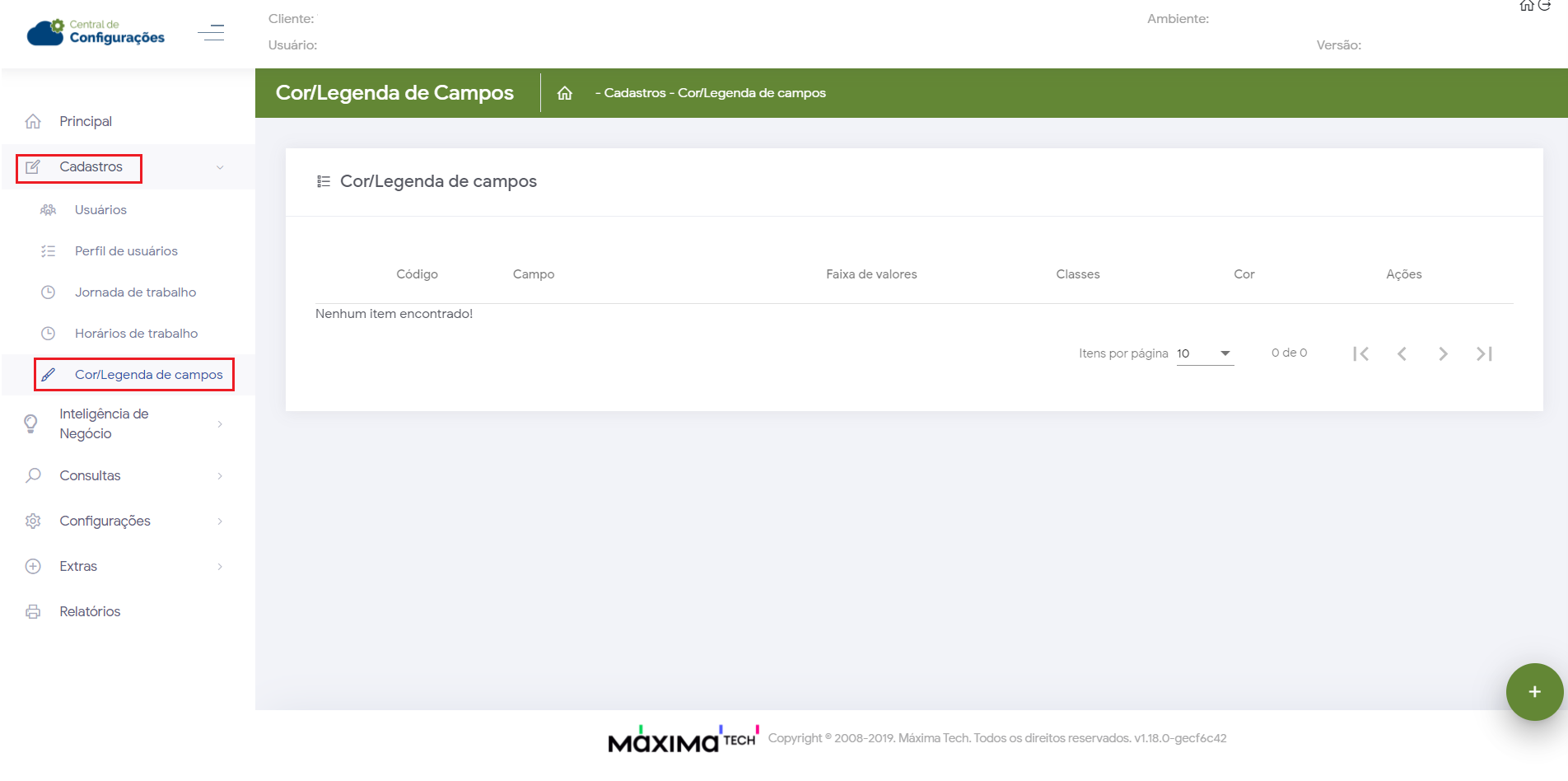The height and width of the screenshot is (781, 1568).
Task: Click the list icon beside the card title
Action: [324, 181]
